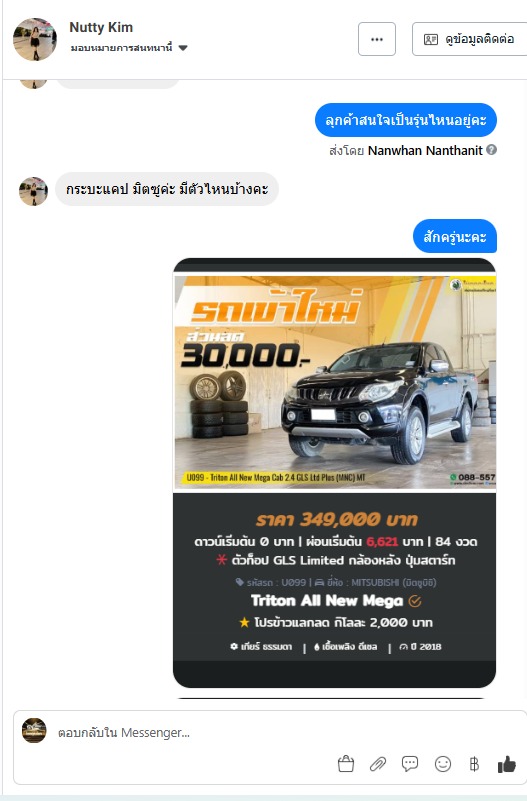
Task: Select the สักครู่นะคะ sent message bubble
Action: tap(454, 236)
